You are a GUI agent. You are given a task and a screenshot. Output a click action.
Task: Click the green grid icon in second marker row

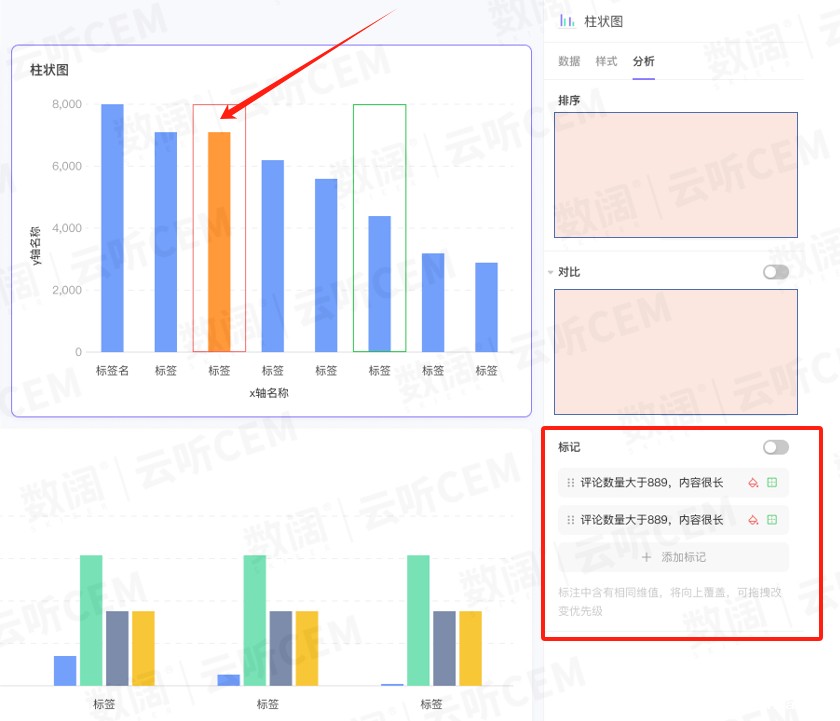(772, 520)
